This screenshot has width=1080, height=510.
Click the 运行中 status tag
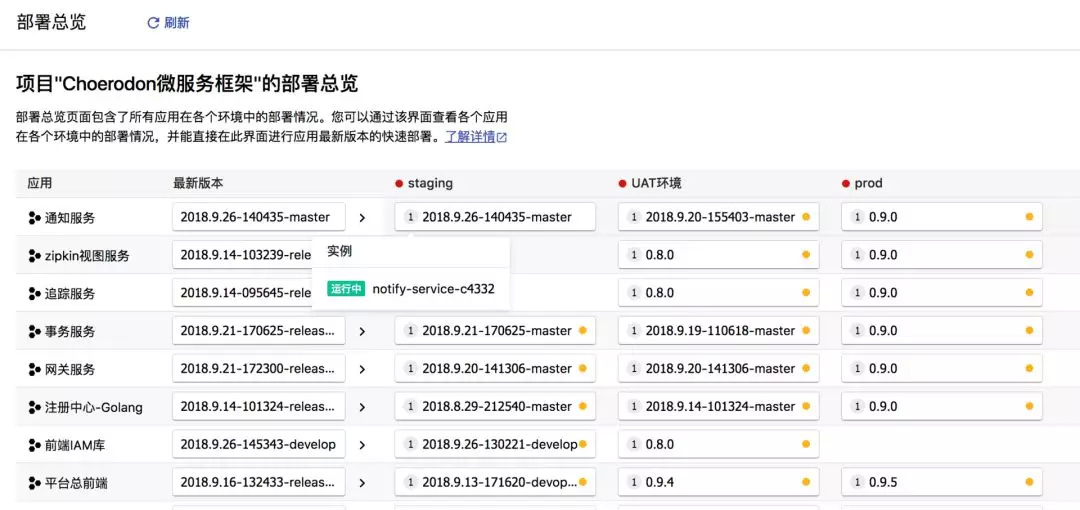pyautogui.click(x=346, y=289)
